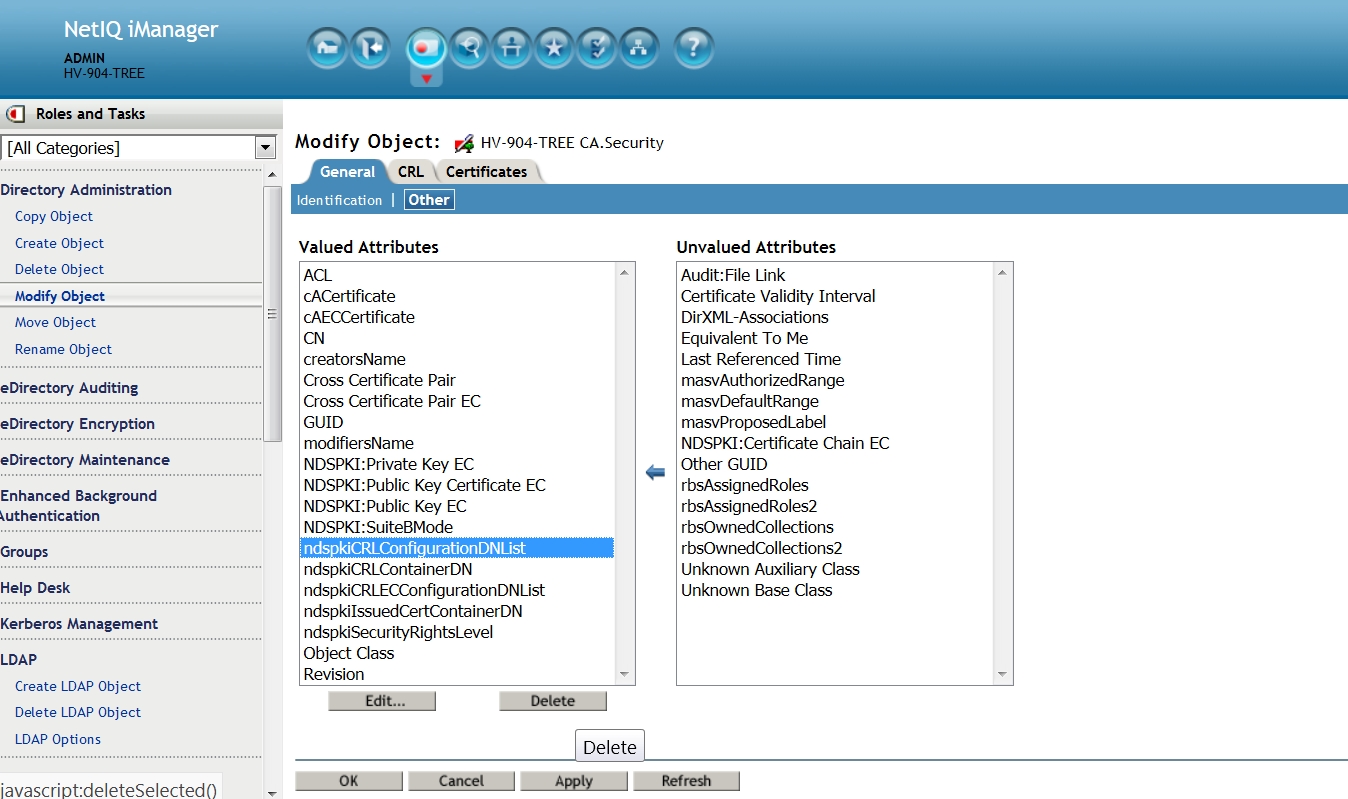This screenshot has width=1348, height=799.
Task: Select Cross Certificate Pair EC attribute
Action: [x=457, y=401]
